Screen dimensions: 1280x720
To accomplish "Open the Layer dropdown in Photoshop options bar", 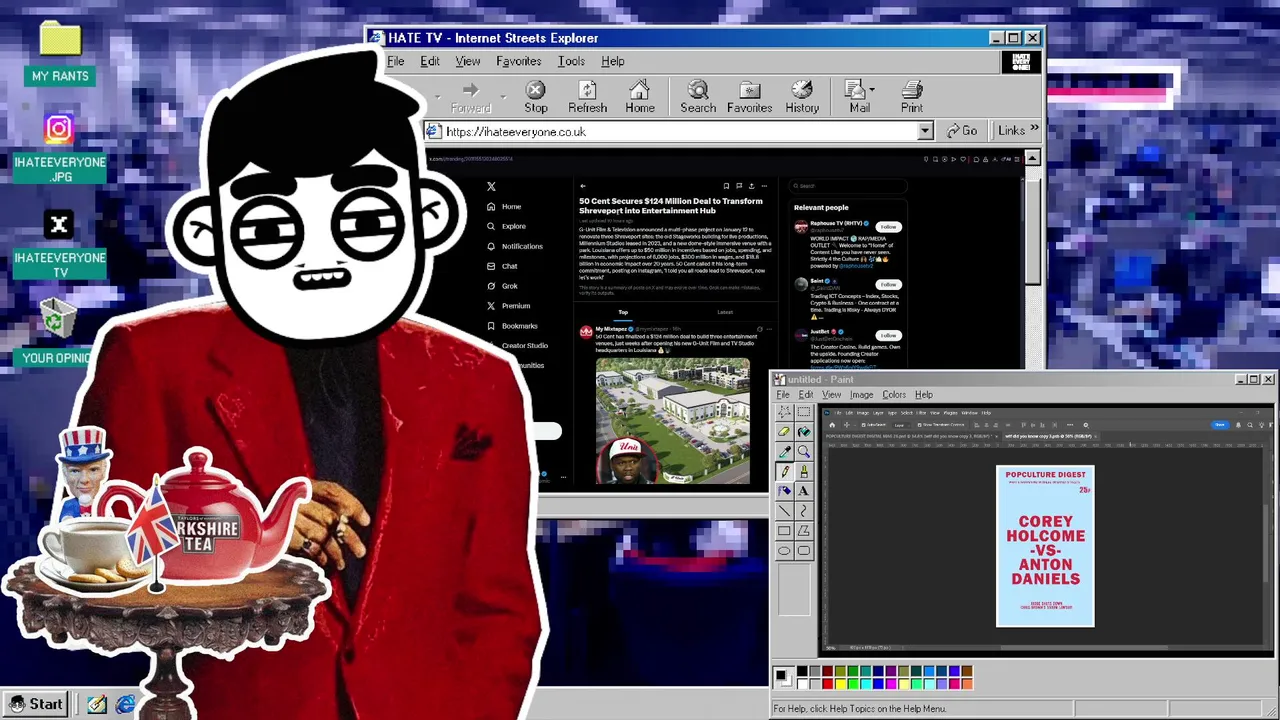I will click(x=901, y=425).
